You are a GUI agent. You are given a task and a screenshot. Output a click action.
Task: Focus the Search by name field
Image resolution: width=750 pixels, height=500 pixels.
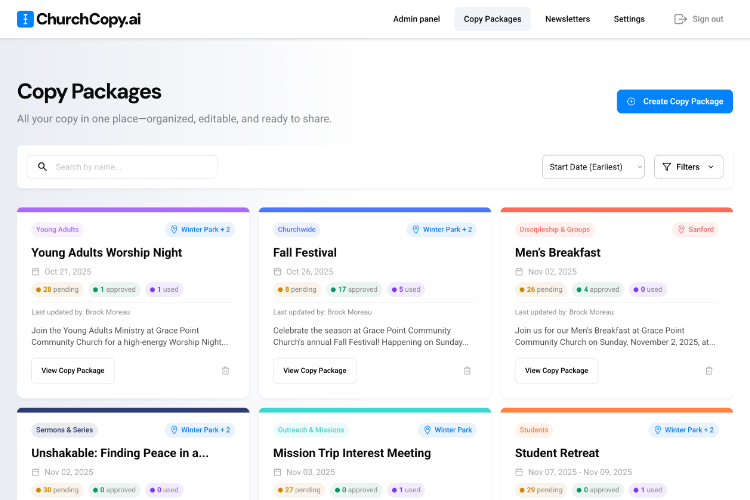point(122,167)
